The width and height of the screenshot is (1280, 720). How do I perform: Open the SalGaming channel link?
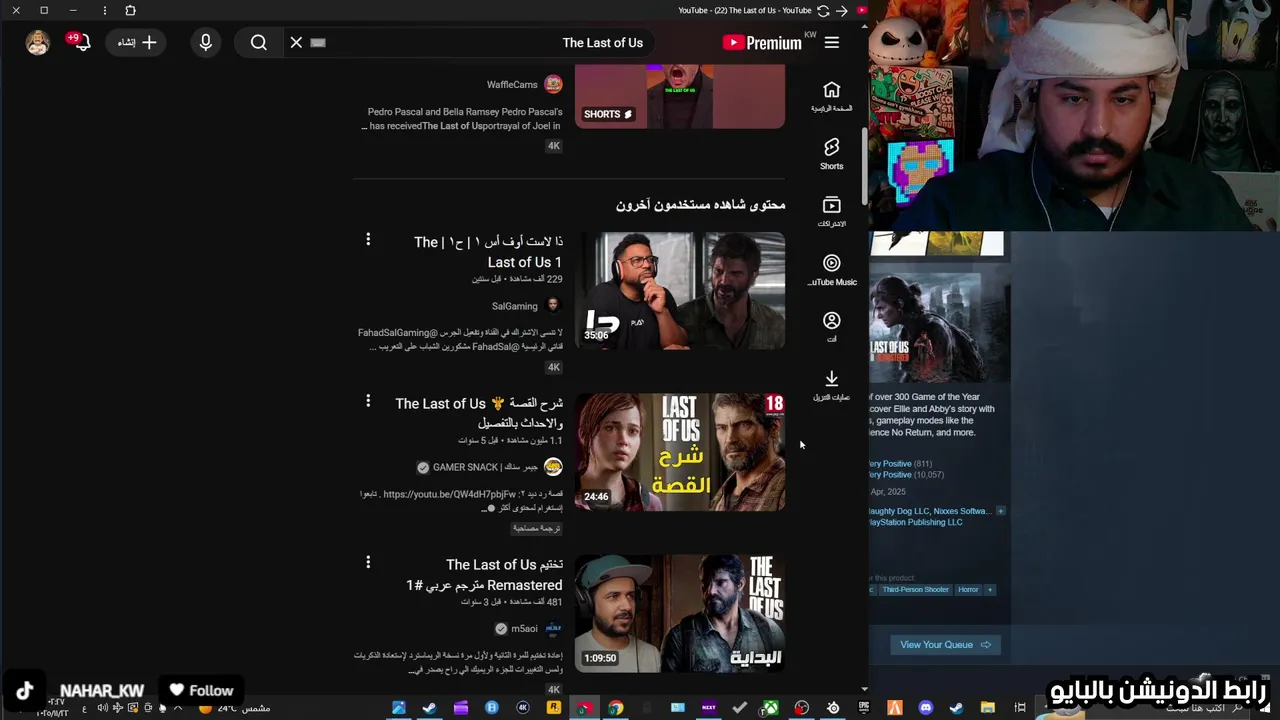coord(514,306)
